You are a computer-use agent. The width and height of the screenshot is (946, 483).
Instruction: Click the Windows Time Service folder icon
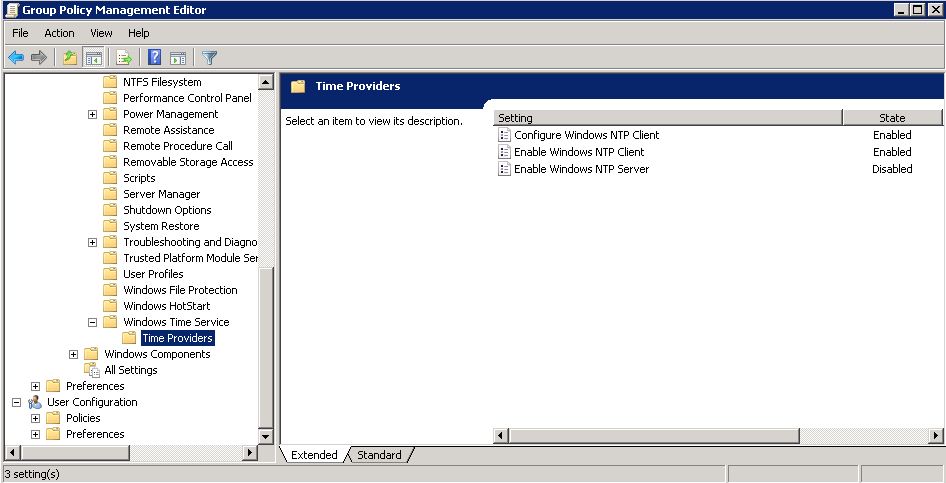tap(110, 322)
